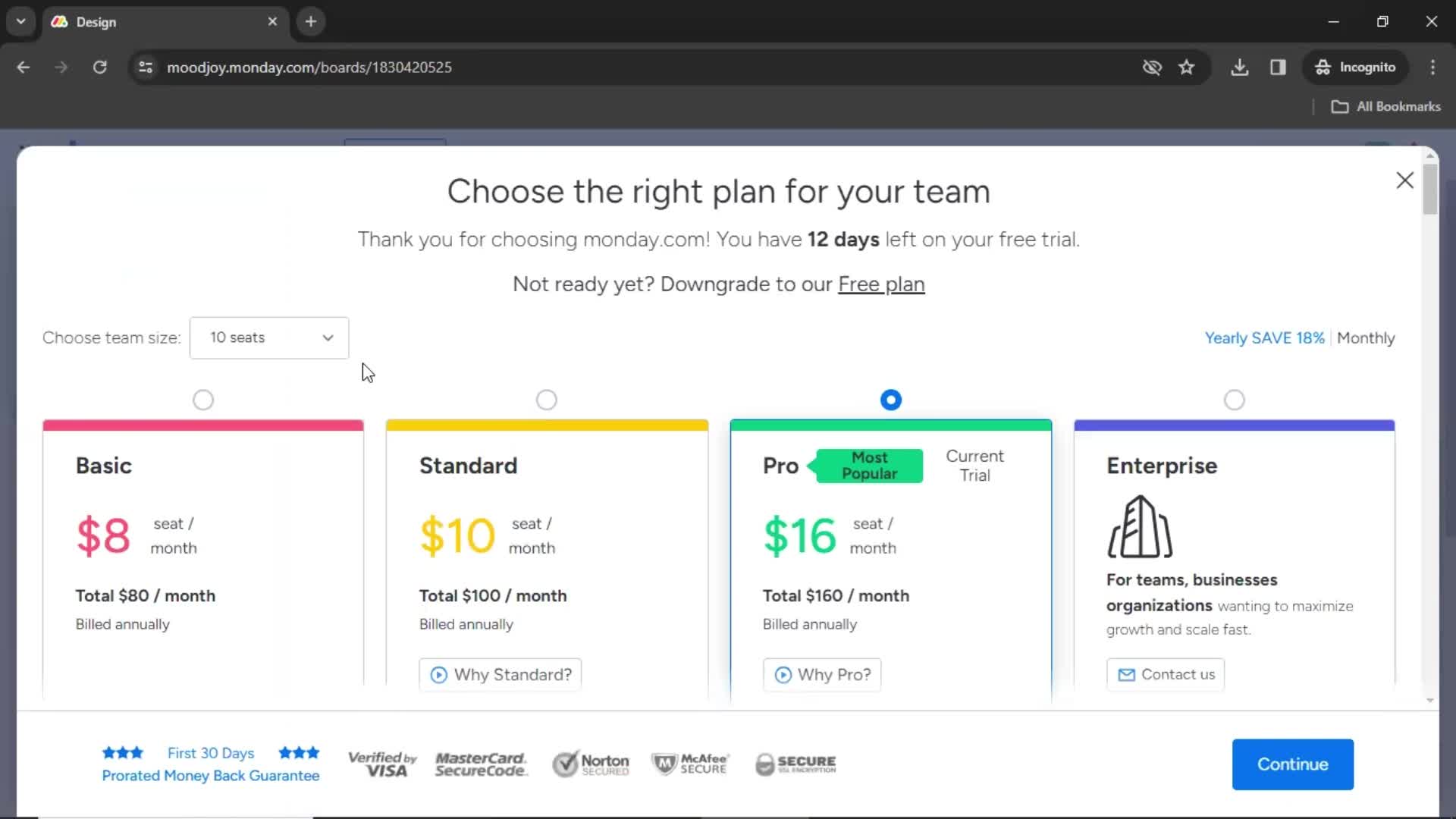Click the Why Standard? play icon
The width and height of the screenshot is (1456, 819).
tap(438, 674)
